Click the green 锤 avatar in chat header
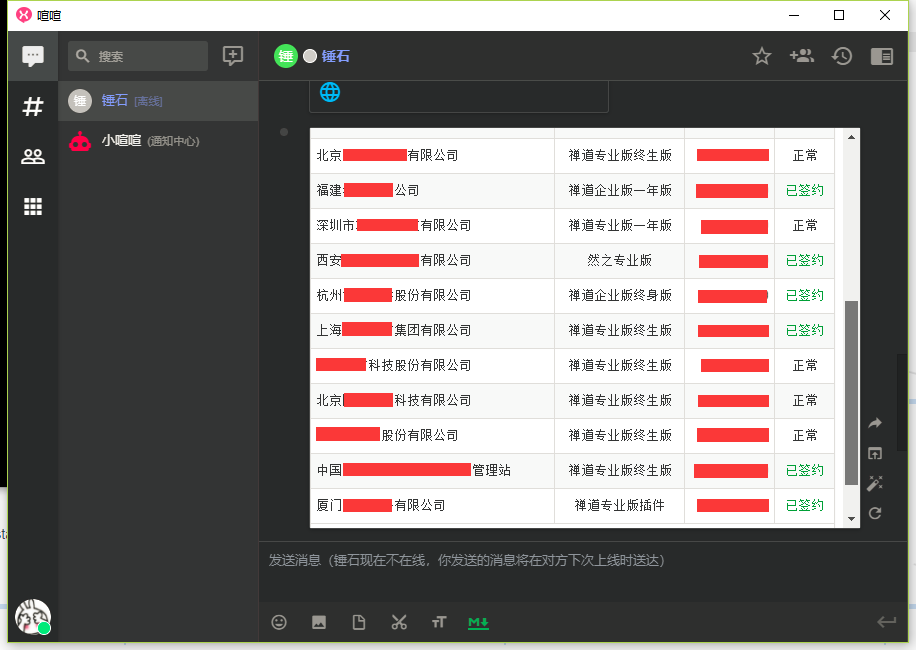 [x=286, y=56]
